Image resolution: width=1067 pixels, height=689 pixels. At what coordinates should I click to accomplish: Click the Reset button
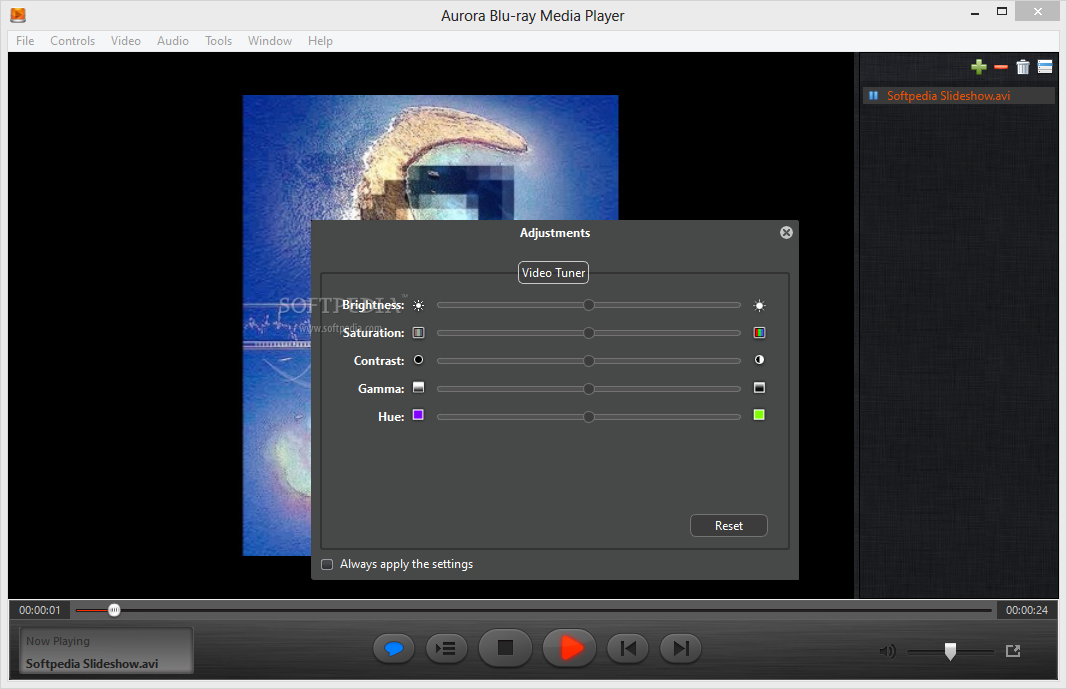729,526
